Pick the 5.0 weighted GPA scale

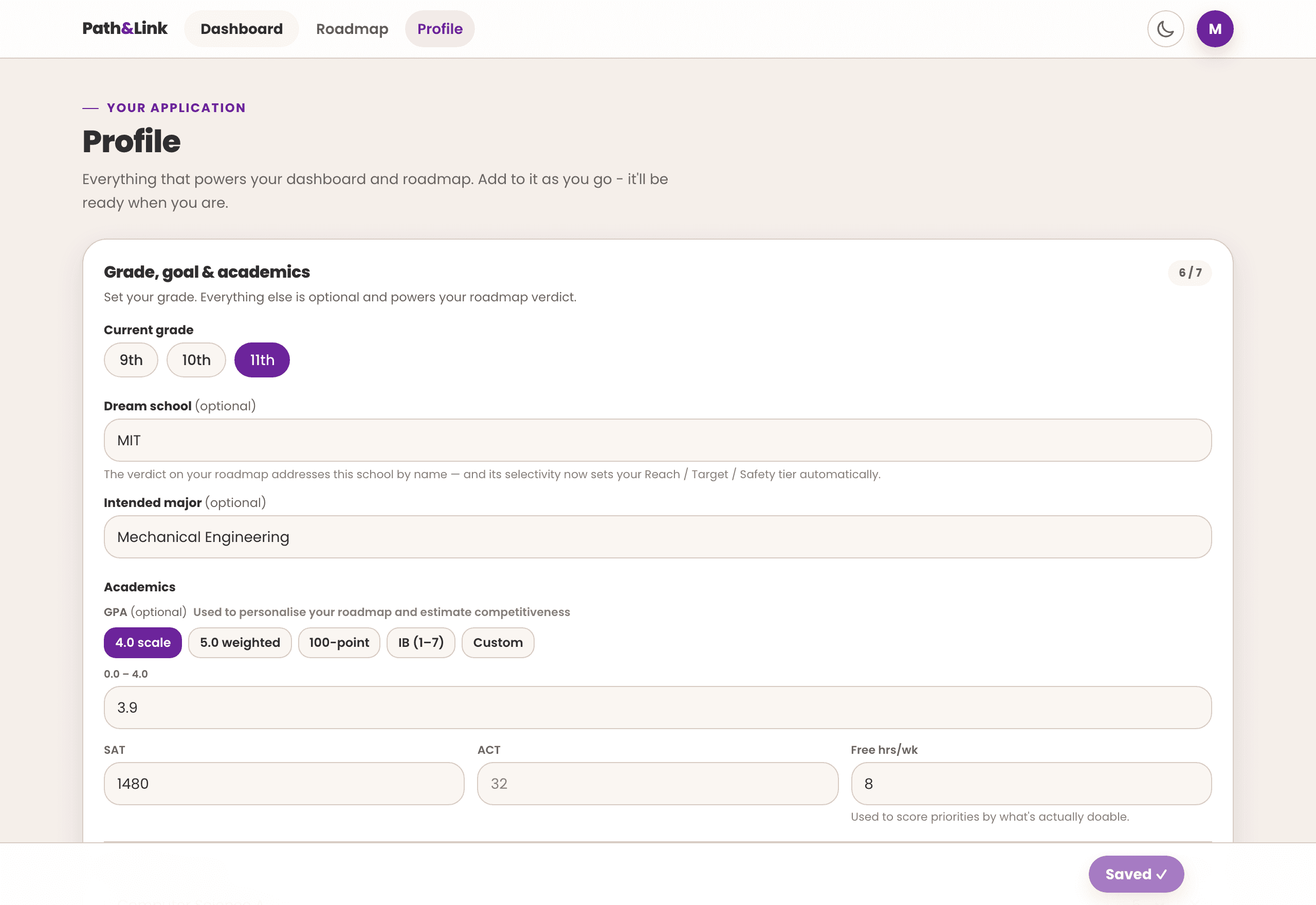point(240,642)
